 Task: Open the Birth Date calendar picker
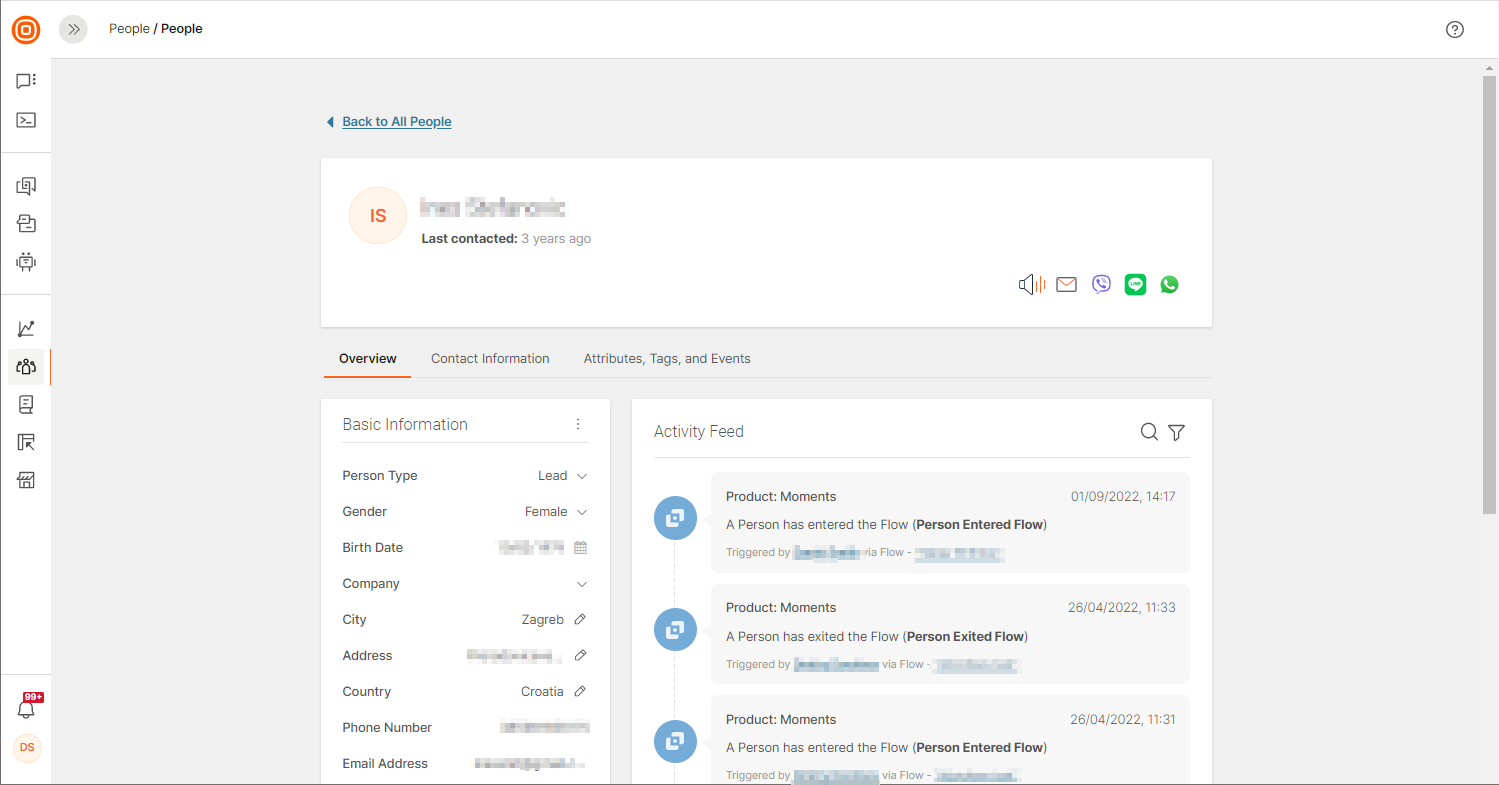tap(580, 547)
